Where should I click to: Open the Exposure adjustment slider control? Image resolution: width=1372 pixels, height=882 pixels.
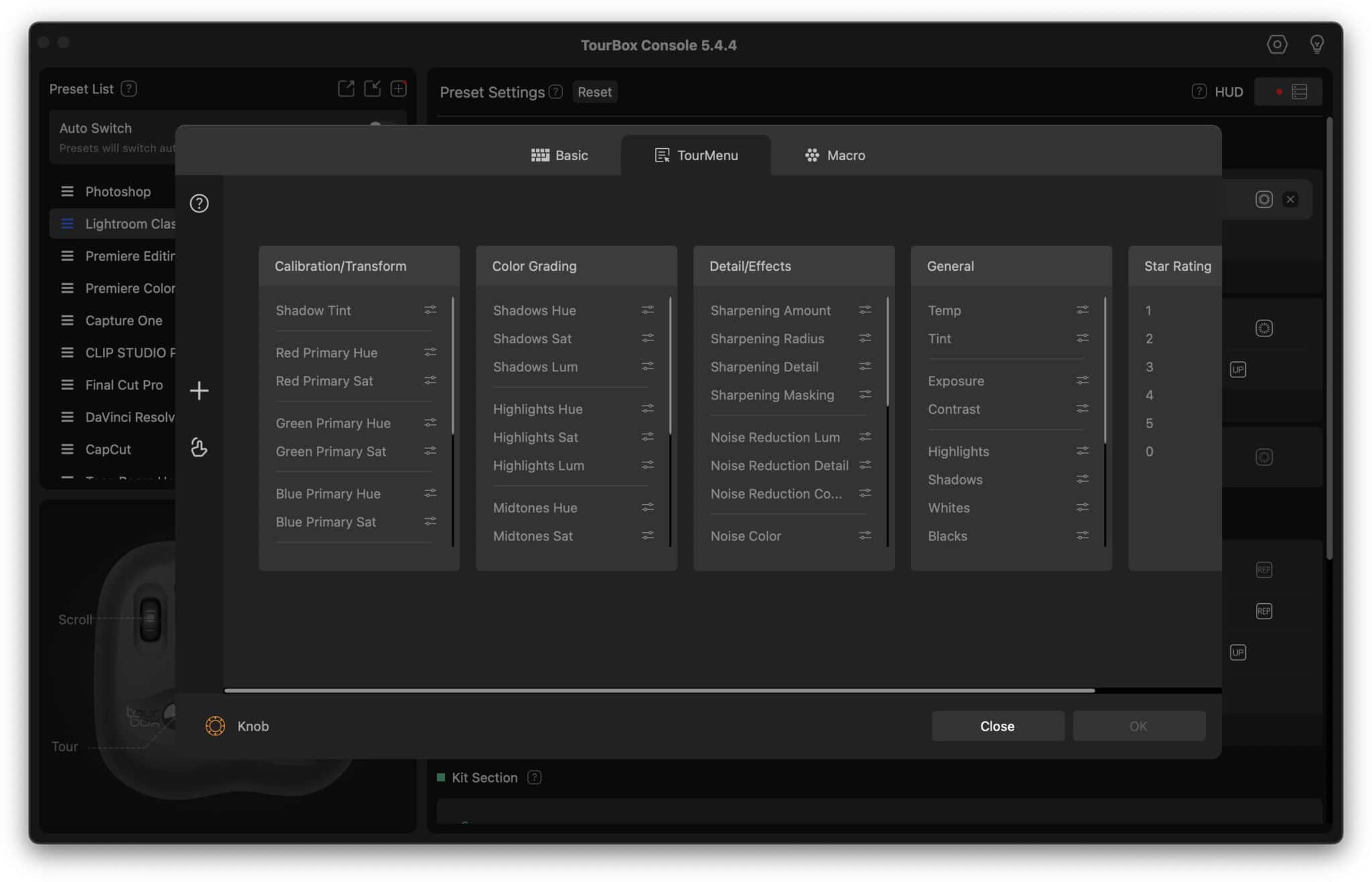coord(1083,380)
